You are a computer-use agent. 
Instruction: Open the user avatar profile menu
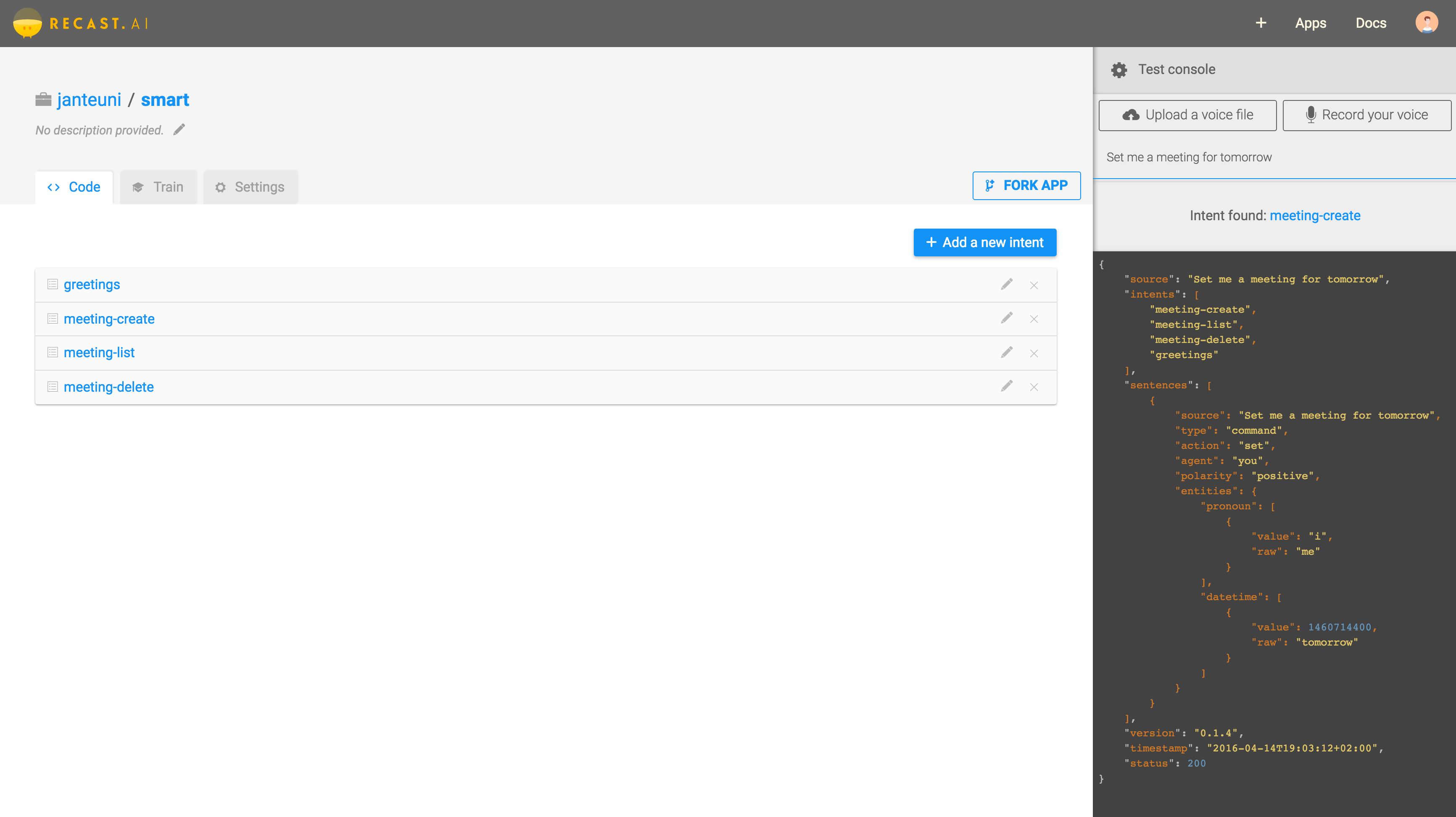[1426, 23]
